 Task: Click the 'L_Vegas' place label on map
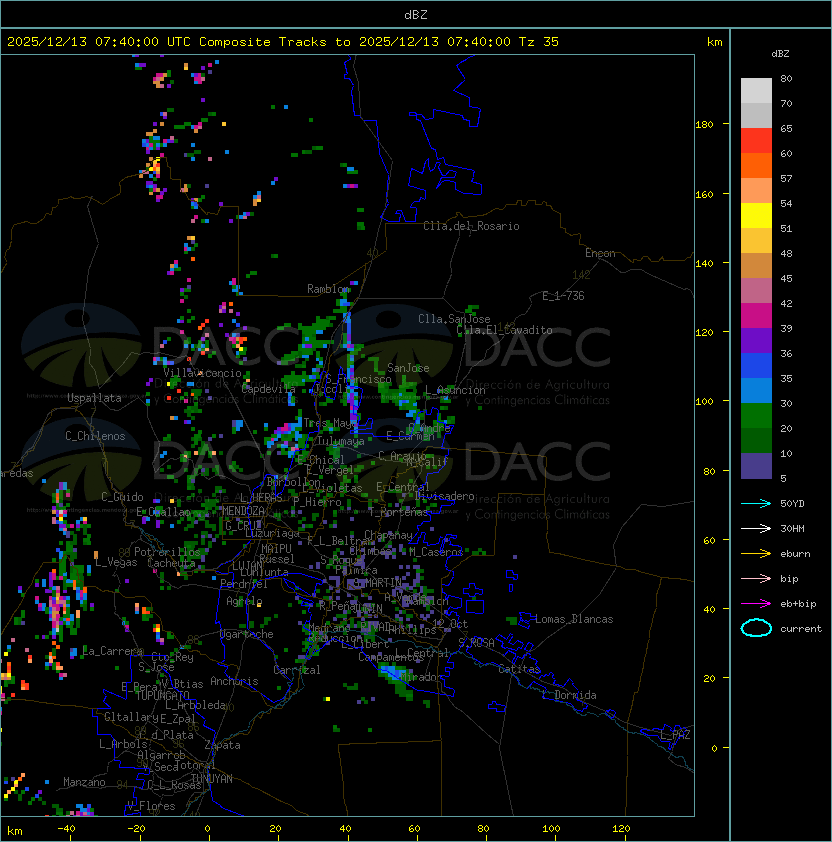tap(116, 562)
